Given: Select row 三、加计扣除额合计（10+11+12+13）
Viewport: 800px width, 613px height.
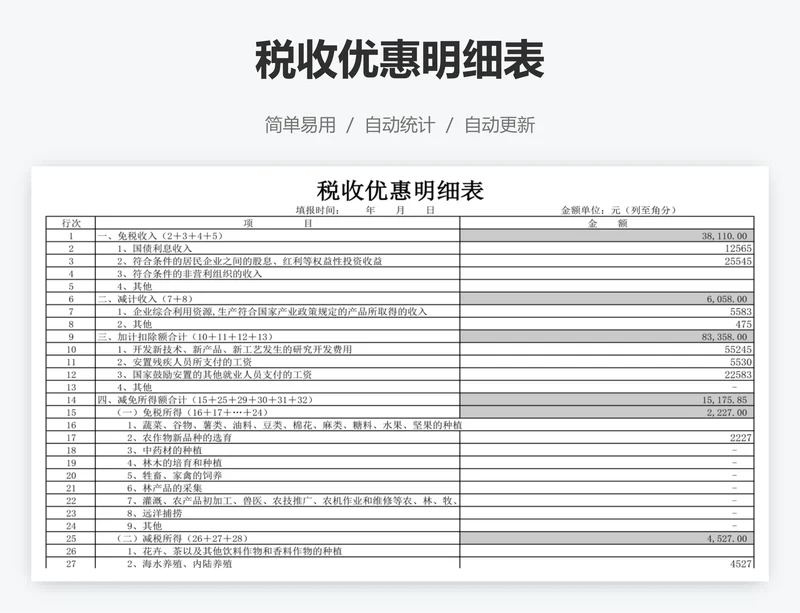Looking at the screenshot, I should coord(278,336).
